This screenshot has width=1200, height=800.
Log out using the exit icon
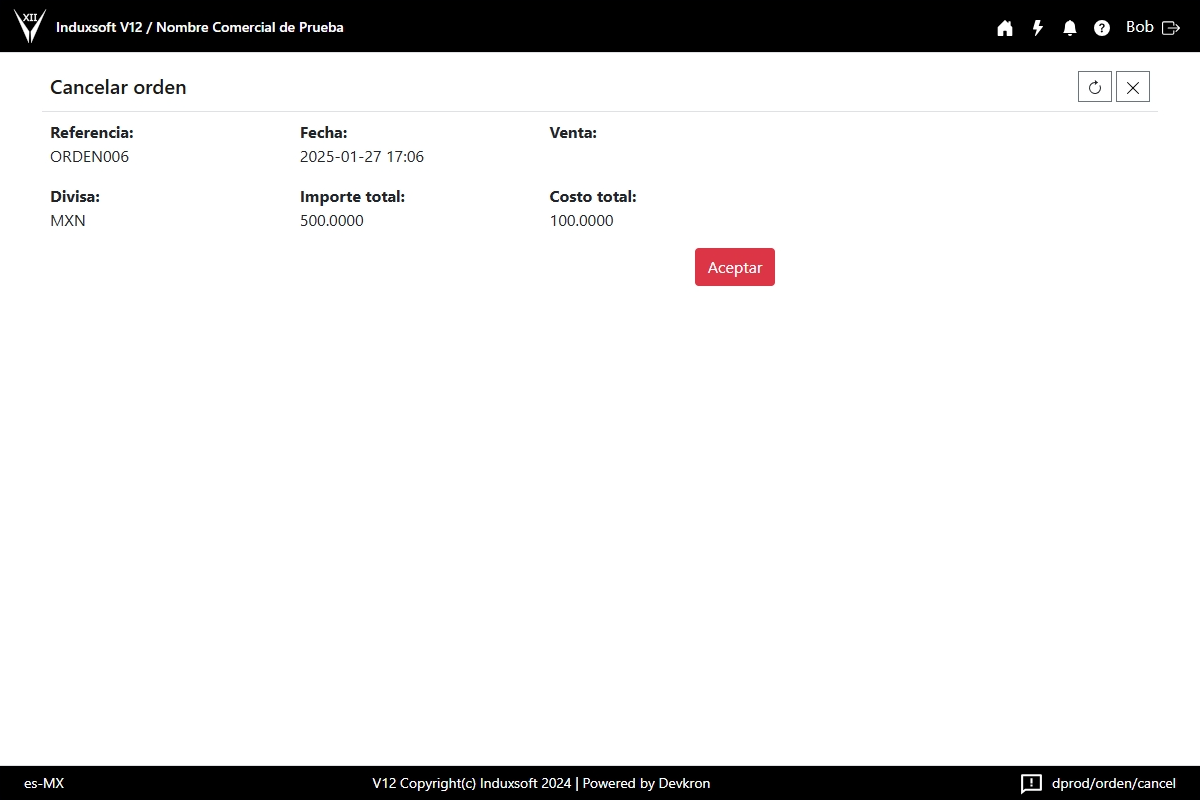pyautogui.click(x=1171, y=28)
